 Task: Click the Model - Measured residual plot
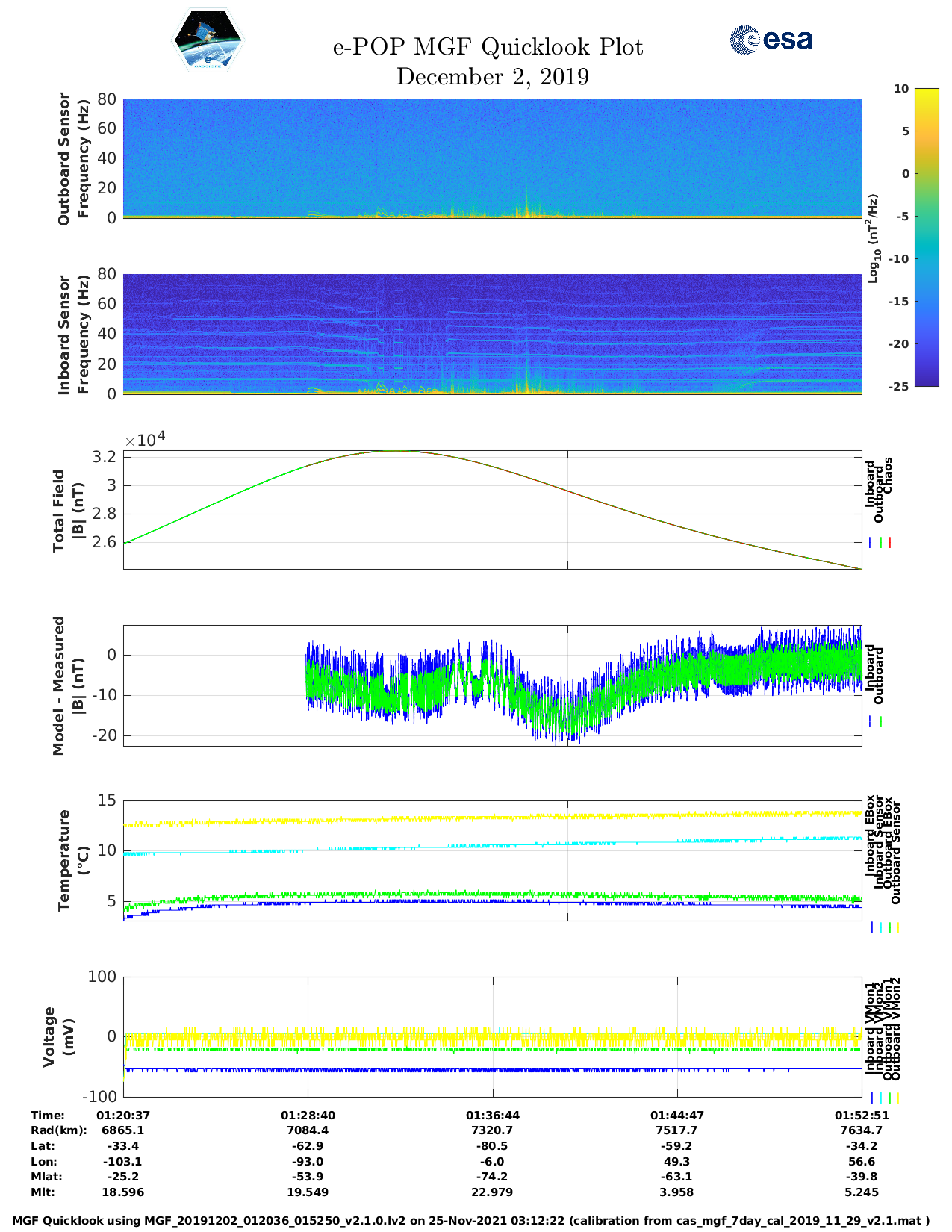[492, 685]
